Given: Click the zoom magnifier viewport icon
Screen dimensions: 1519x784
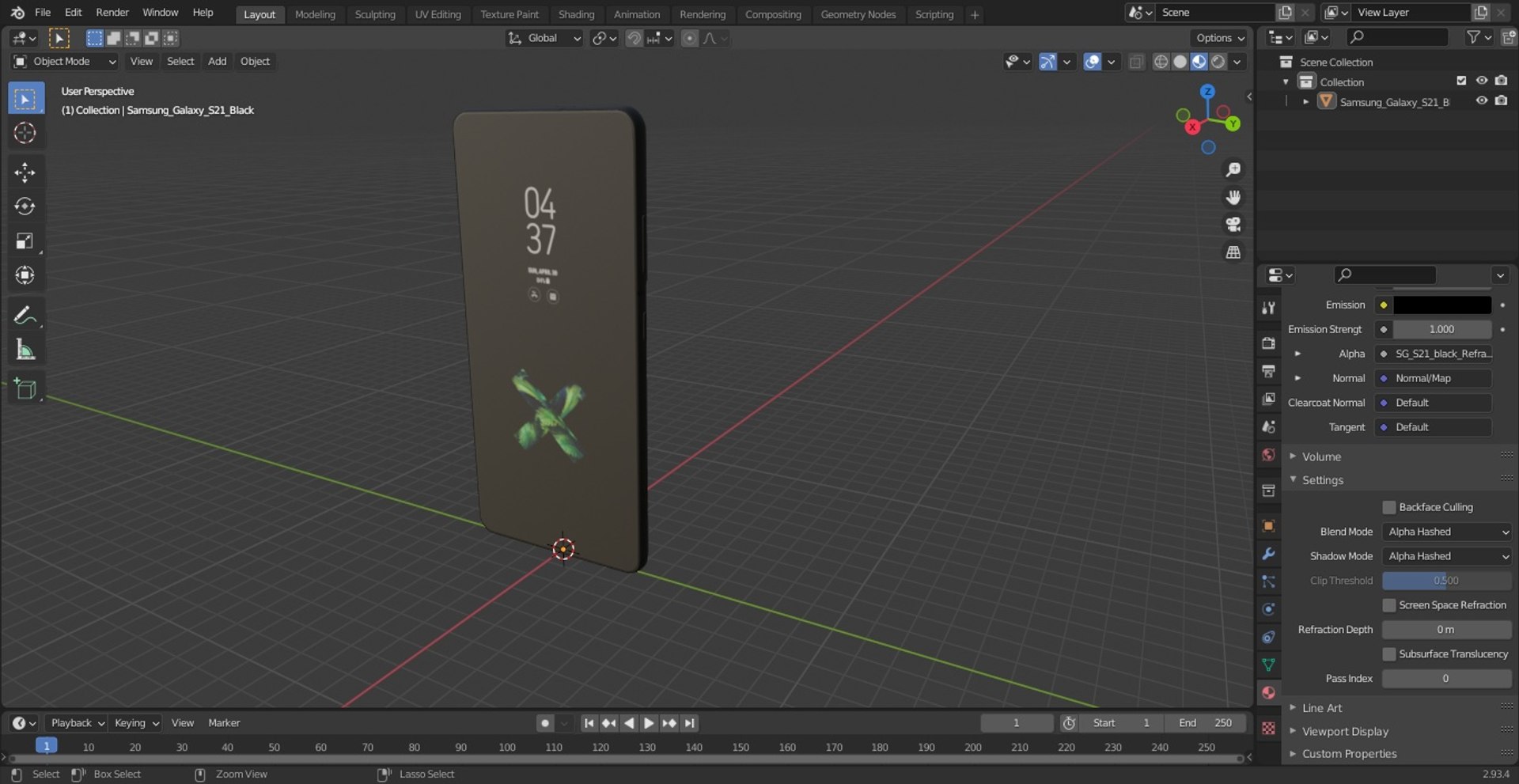Looking at the screenshot, I should [x=1233, y=169].
